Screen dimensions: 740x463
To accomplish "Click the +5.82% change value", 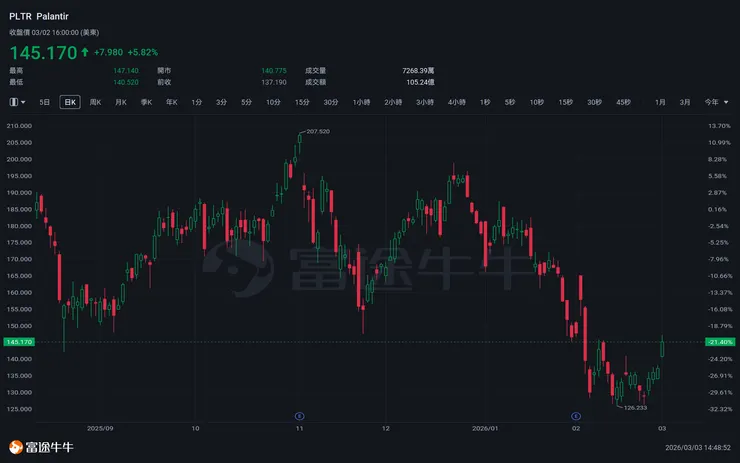I will tap(143, 52).
